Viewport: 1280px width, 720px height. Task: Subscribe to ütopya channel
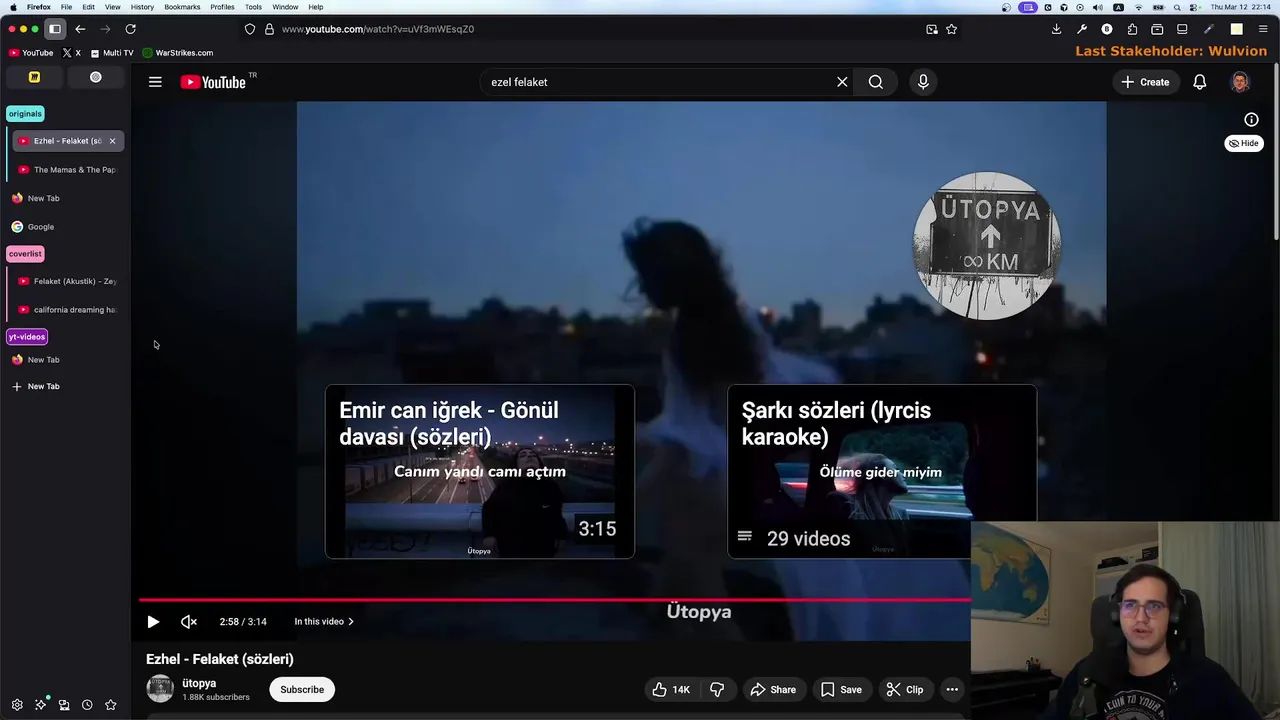tap(302, 689)
